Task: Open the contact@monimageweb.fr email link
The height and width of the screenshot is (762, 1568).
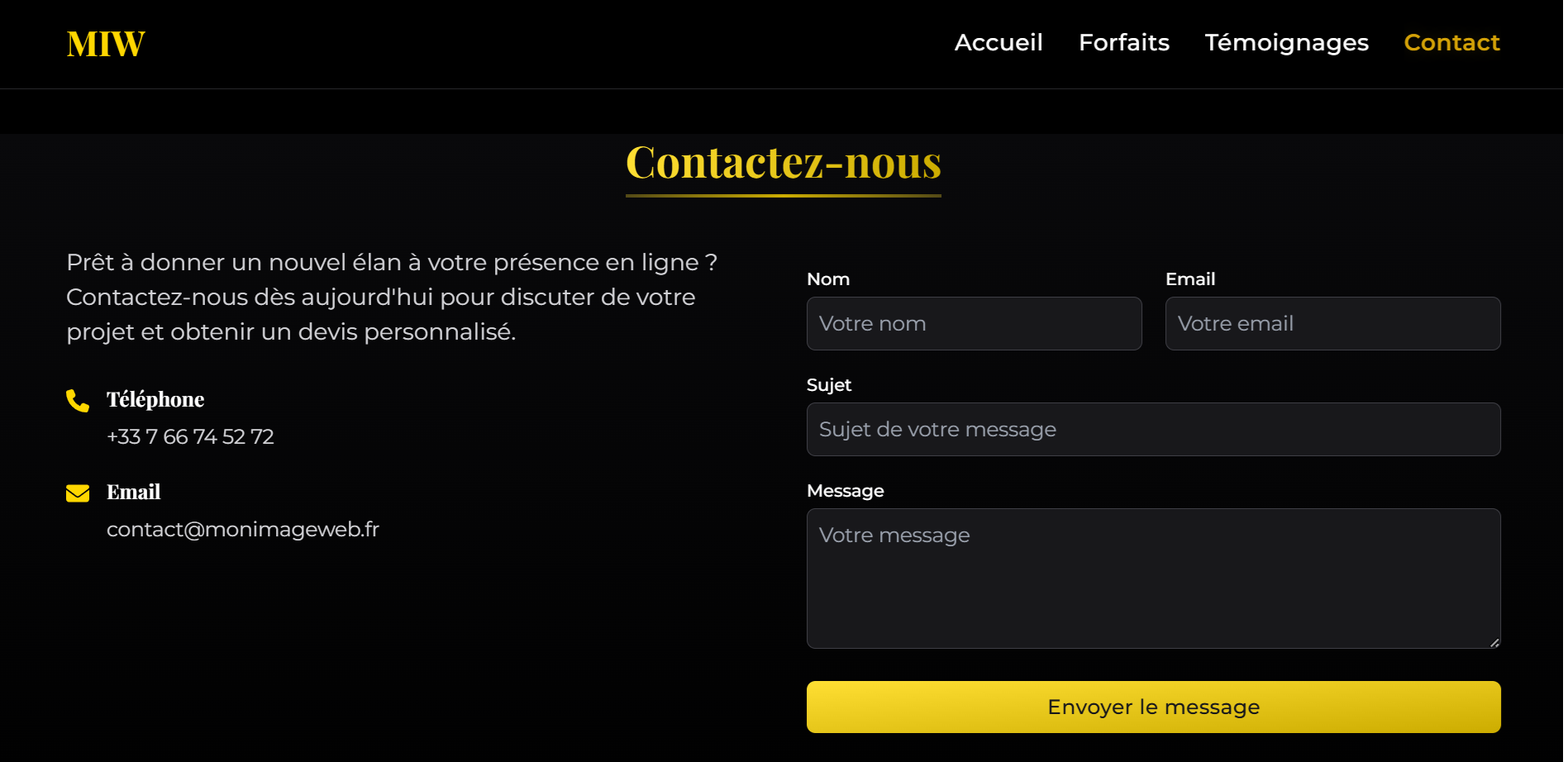Action: click(243, 529)
